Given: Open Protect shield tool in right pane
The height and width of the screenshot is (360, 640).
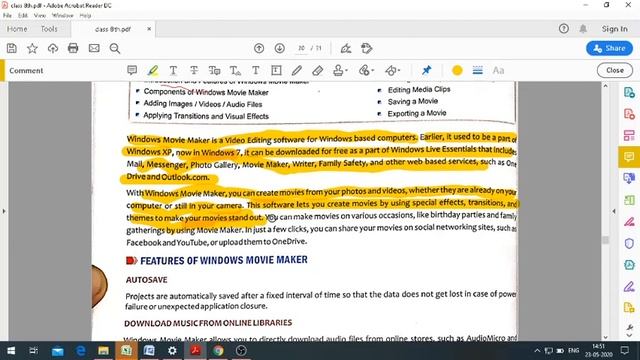Looking at the screenshot, I should point(629,244).
